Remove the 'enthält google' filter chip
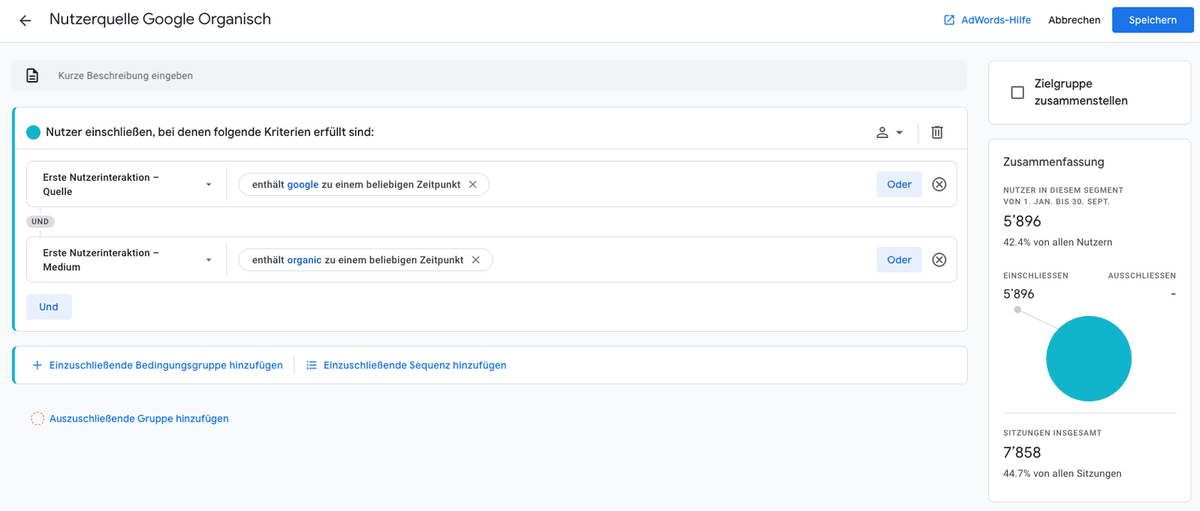Viewport: 1200px width, 511px height. click(x=473, y=184)
